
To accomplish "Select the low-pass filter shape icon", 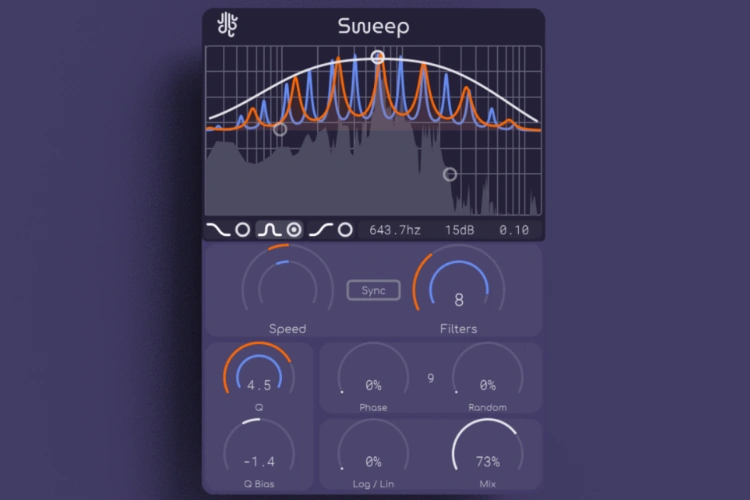I will click(218, 230).
